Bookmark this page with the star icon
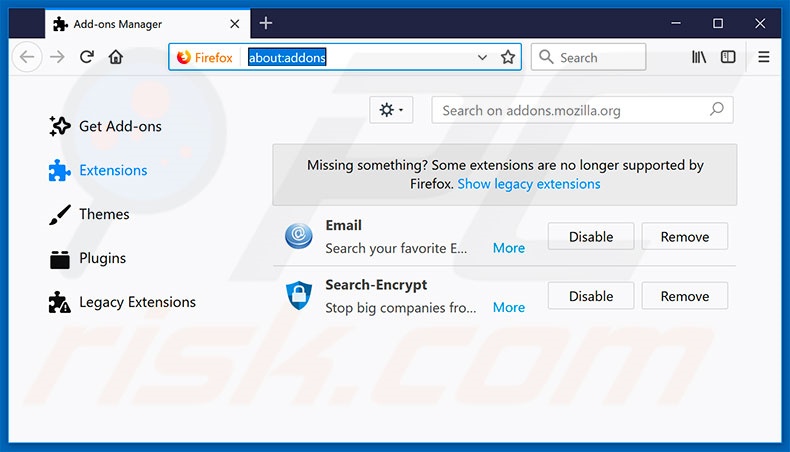This screenshot has width=790, height=452. 508,57
